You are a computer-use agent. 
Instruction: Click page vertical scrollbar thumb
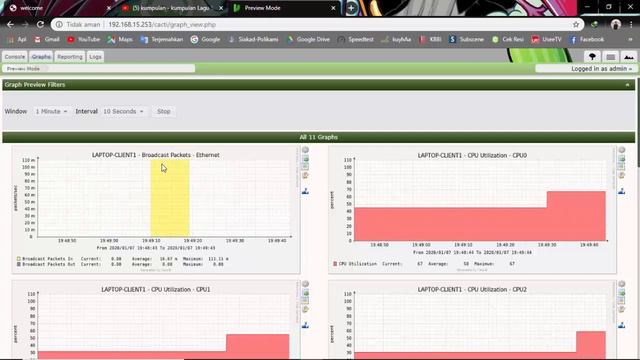[x=638, y=122]
